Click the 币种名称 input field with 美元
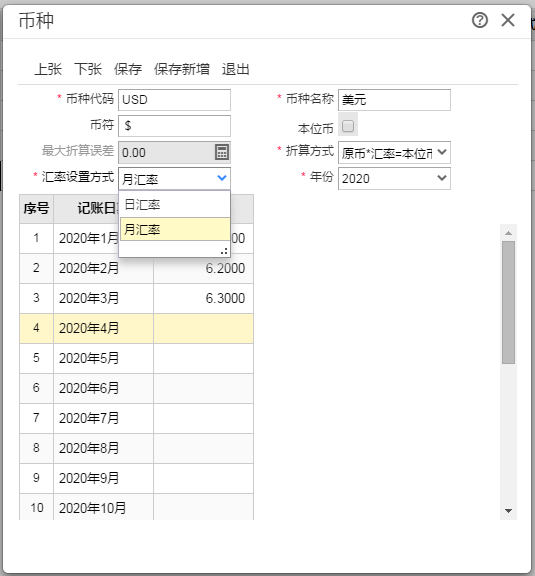The image size is (535, 576). (394, 100)
